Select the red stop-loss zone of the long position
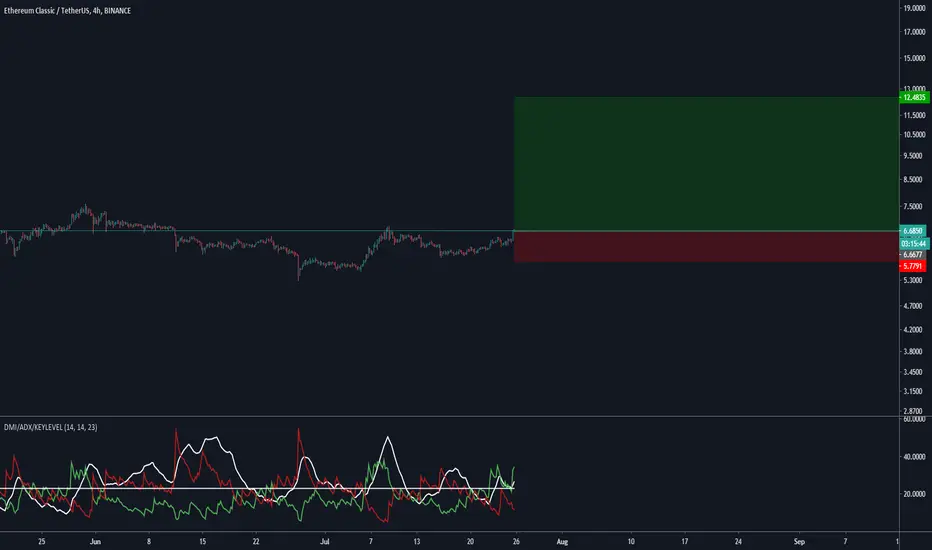The width and height of the screenshot is (932, 550). click(x=706, y=246)
